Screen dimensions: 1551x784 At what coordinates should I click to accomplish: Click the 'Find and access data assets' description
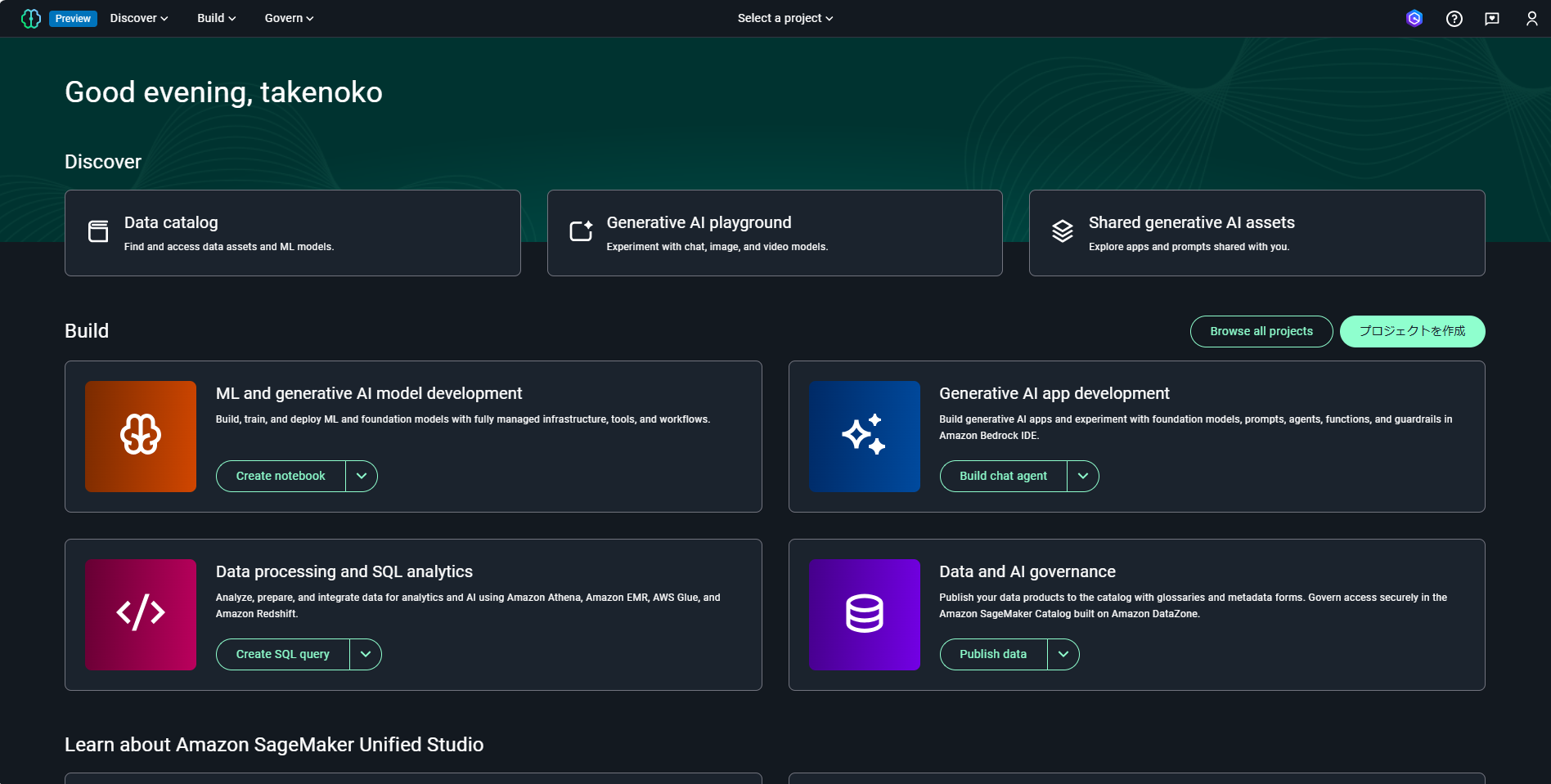(229, 247)
